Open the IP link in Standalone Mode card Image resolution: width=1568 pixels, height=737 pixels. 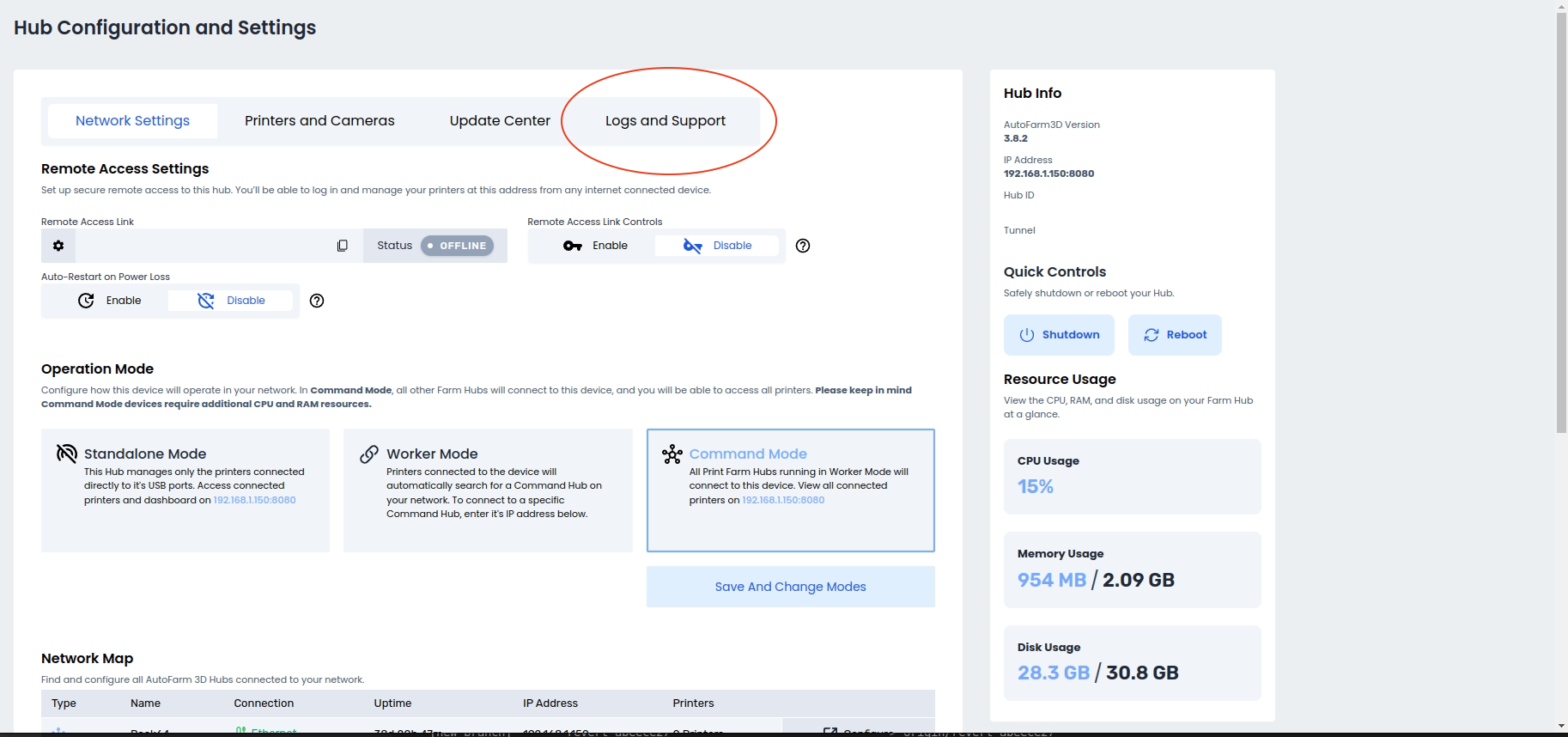coord(254,500)
